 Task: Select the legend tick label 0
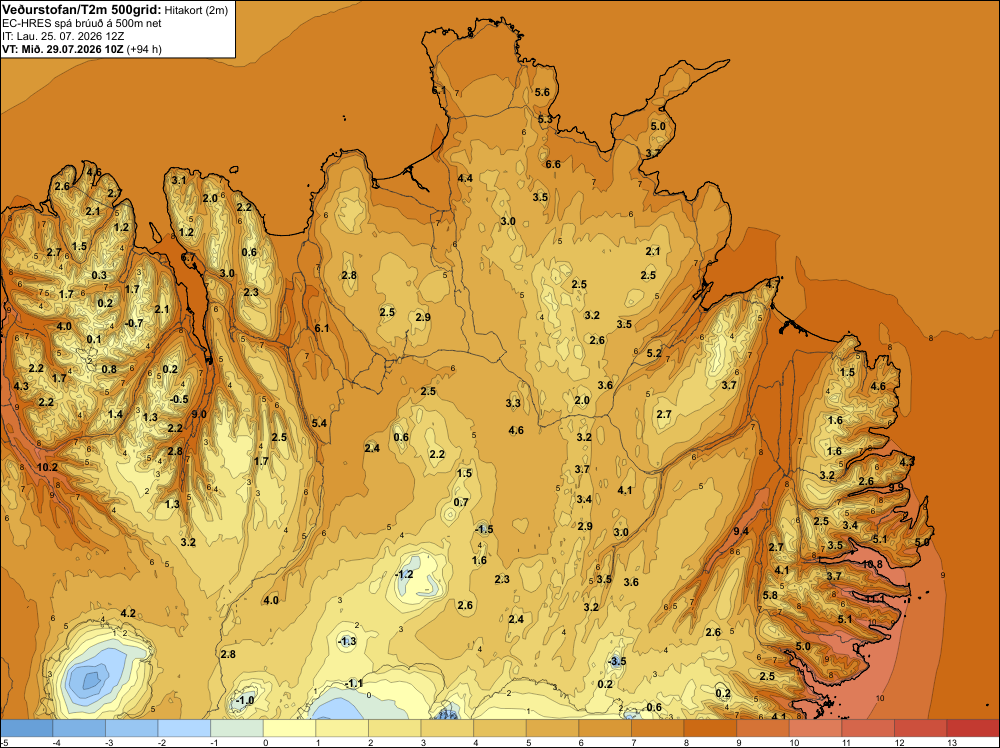[x=265, y=742]
